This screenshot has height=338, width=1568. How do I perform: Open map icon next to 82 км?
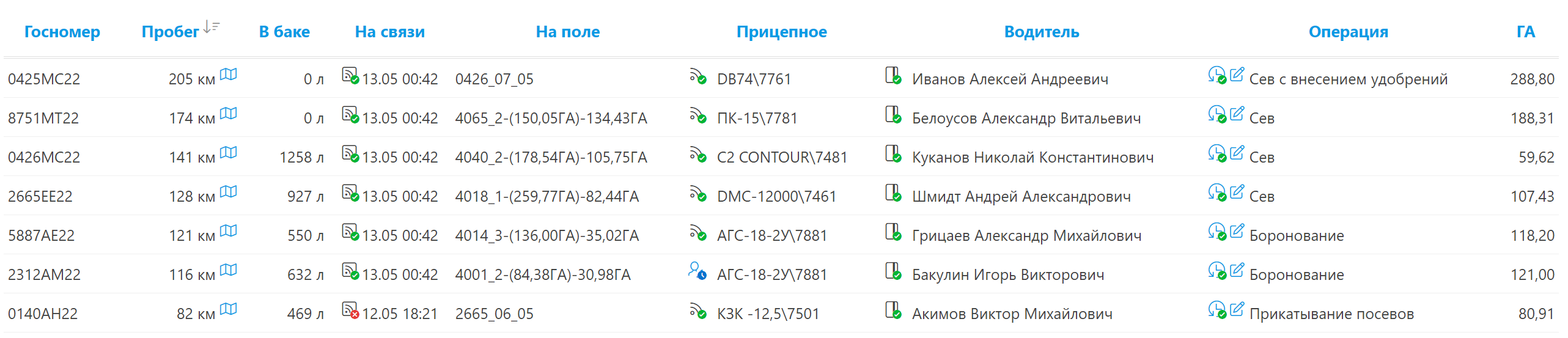(228, 309)
